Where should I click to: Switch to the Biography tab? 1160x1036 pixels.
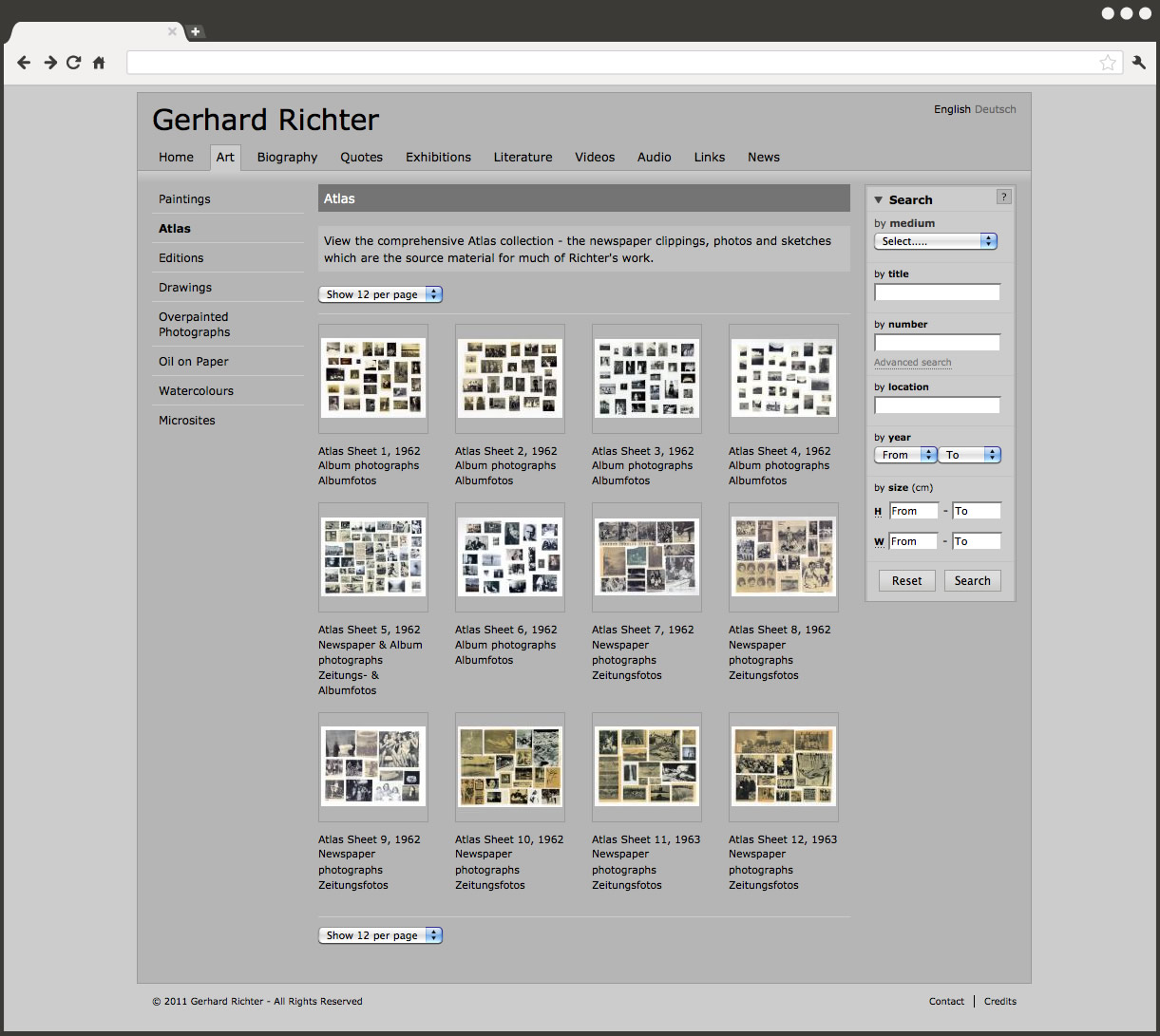click(x=287, y=158)
